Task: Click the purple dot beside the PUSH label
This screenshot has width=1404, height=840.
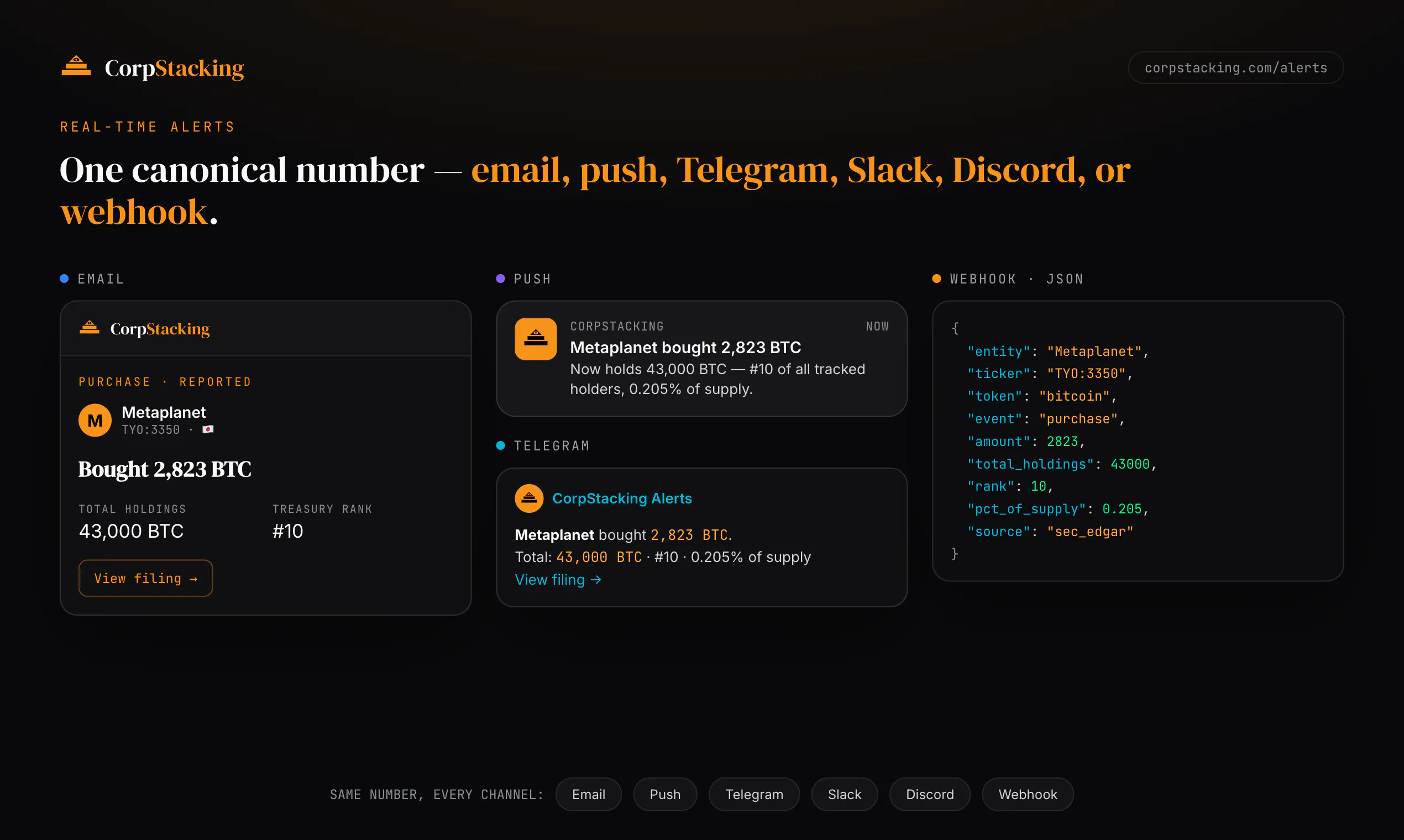Action: tap(500, 279)
